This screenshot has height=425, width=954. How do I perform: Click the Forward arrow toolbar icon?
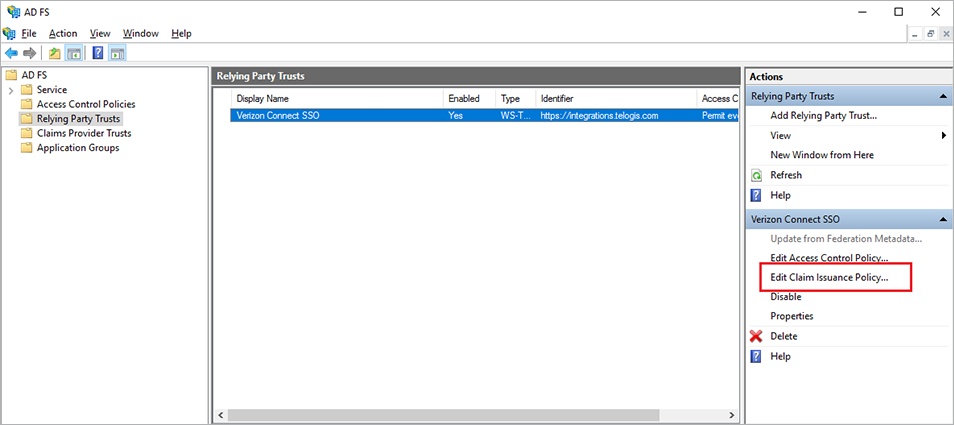(x=29, y=53)
